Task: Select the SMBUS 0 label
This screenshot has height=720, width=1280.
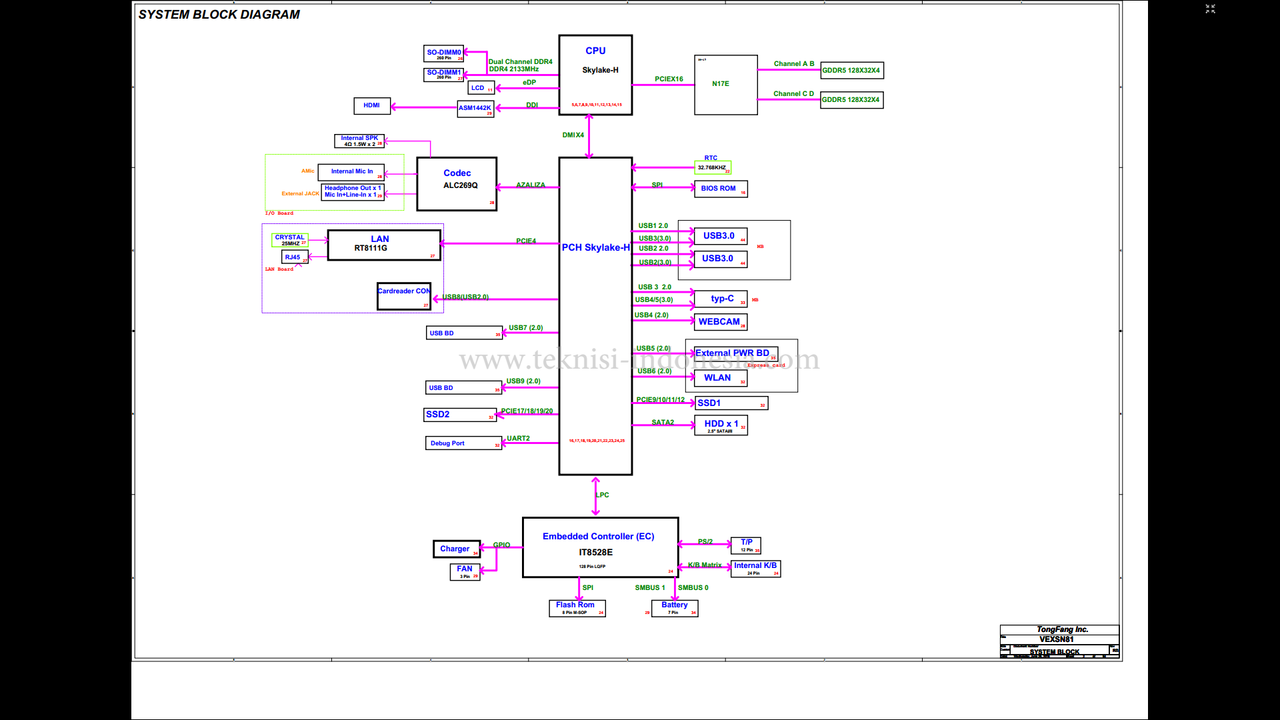Action: tap(693, 588)
